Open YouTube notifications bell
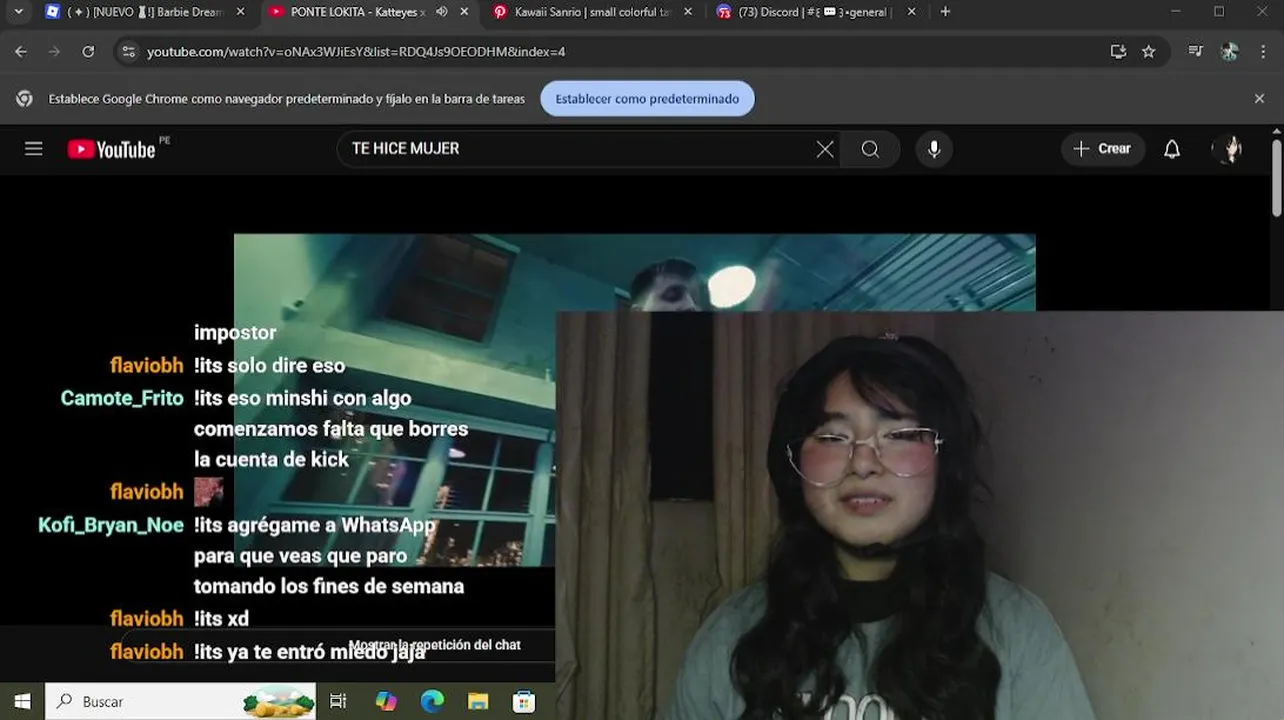This screenshot has width=1284, height=720. [1172, 149]
